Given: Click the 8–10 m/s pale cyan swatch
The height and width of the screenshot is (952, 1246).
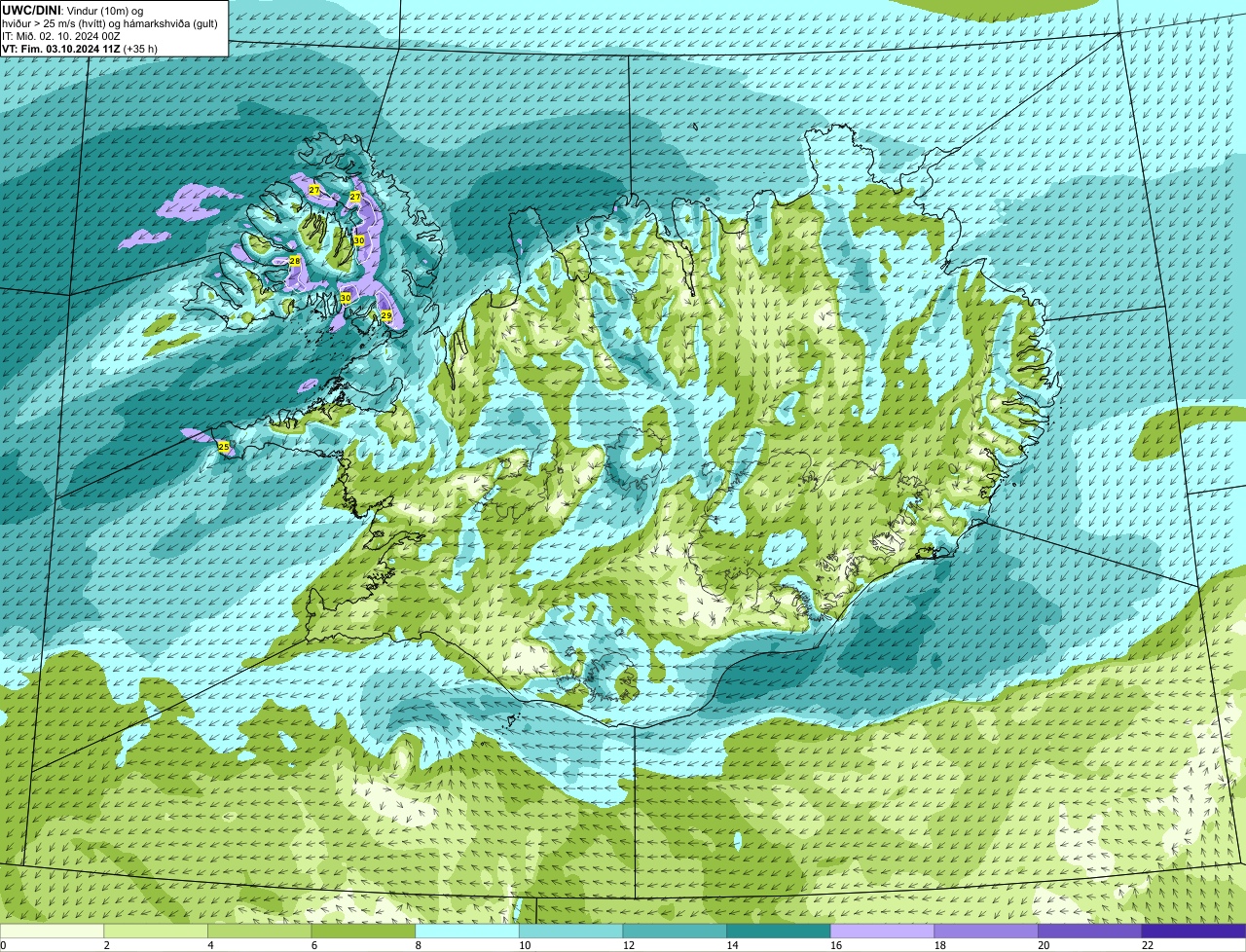Looking at the screenshot, I should click(467, 931).
